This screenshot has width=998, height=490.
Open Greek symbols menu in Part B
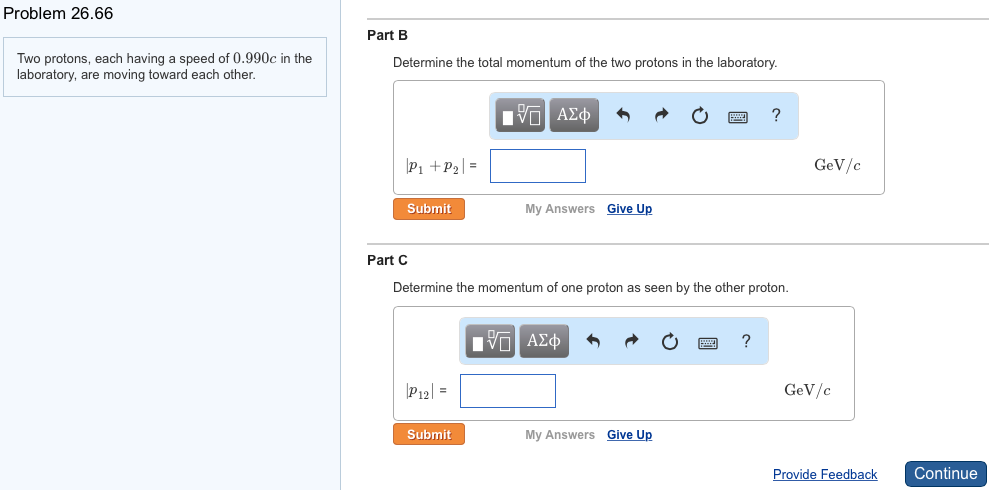574,115
